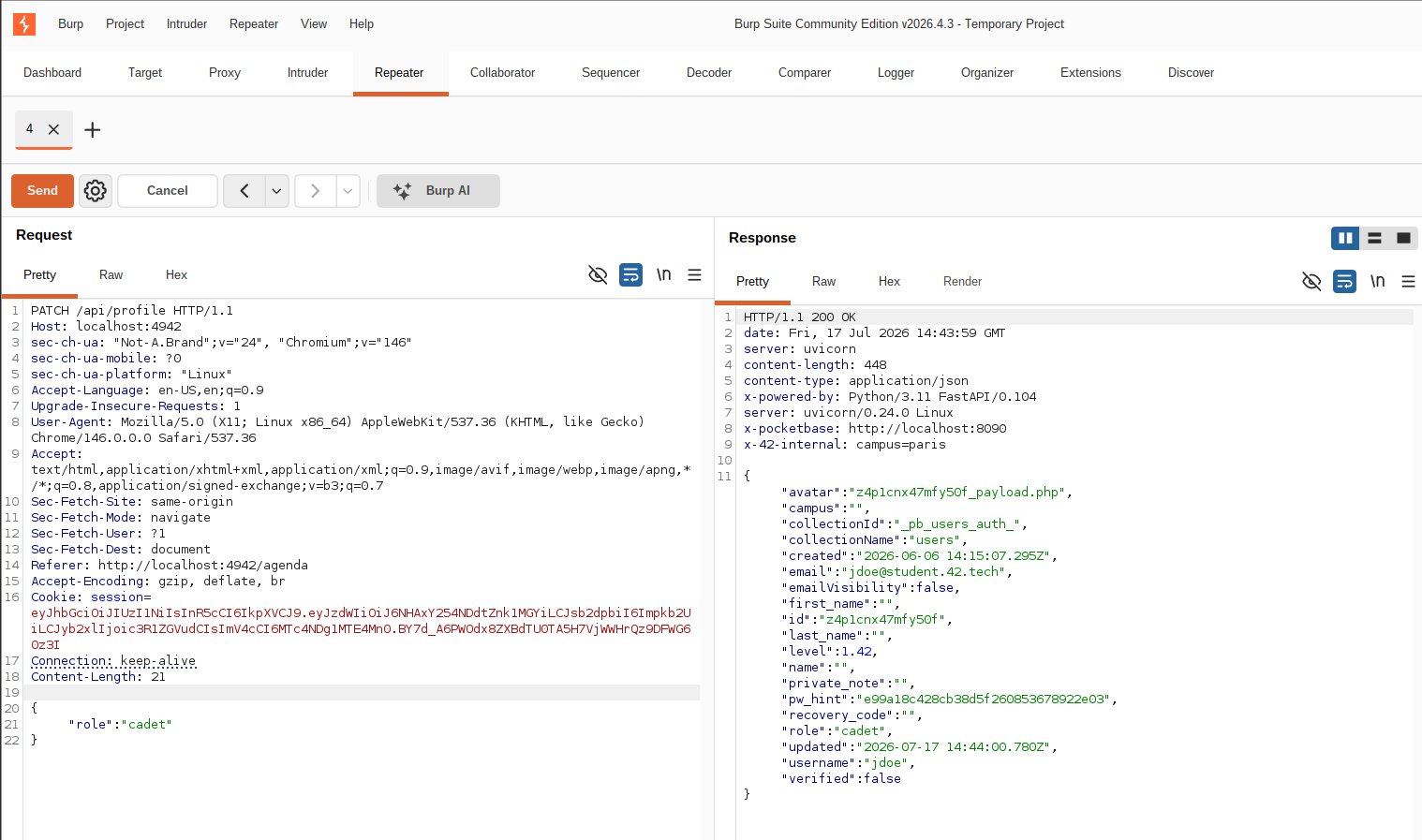Open the Burp menu
1422x840 pixels.
click(70, 24)
